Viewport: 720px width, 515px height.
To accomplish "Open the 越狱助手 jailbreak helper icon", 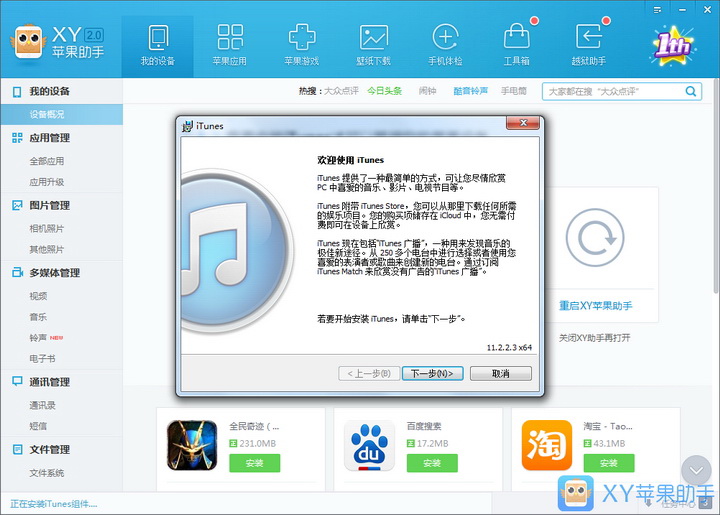I will tap(589, 38).
